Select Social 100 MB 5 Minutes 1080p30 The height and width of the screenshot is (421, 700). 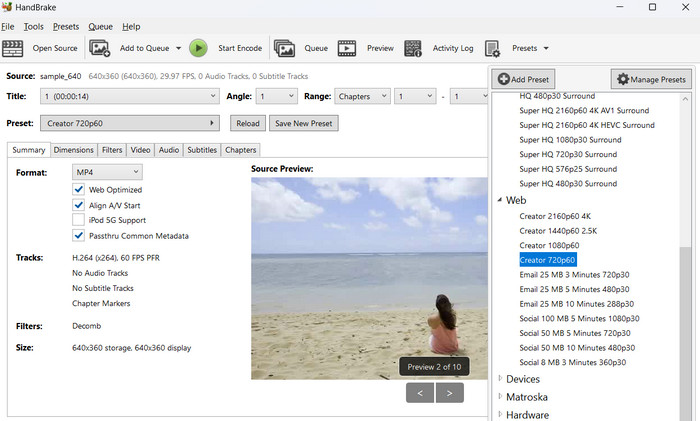(579, 318)
